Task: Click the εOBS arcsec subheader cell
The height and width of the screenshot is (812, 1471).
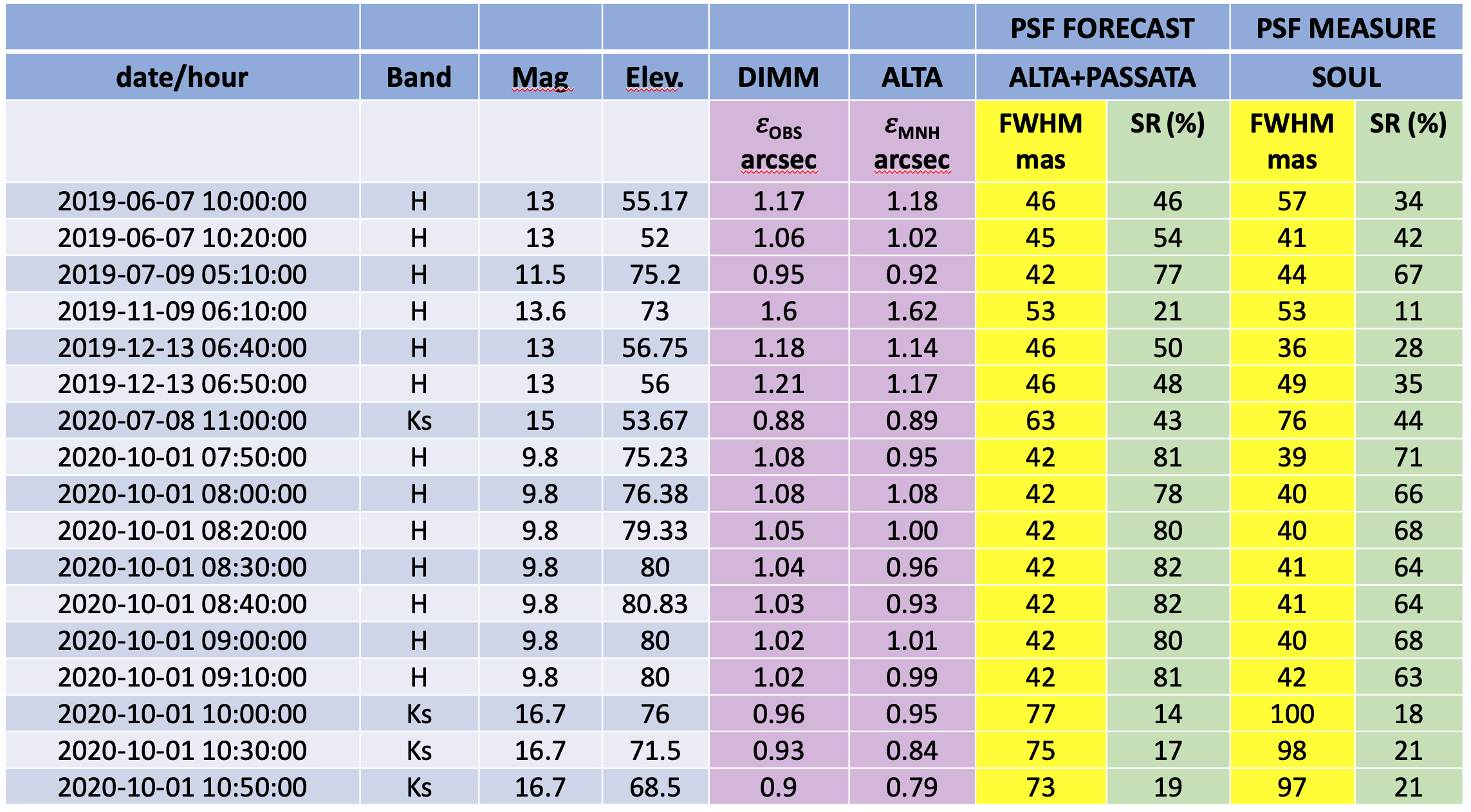Action: click(x=778, y=142)
